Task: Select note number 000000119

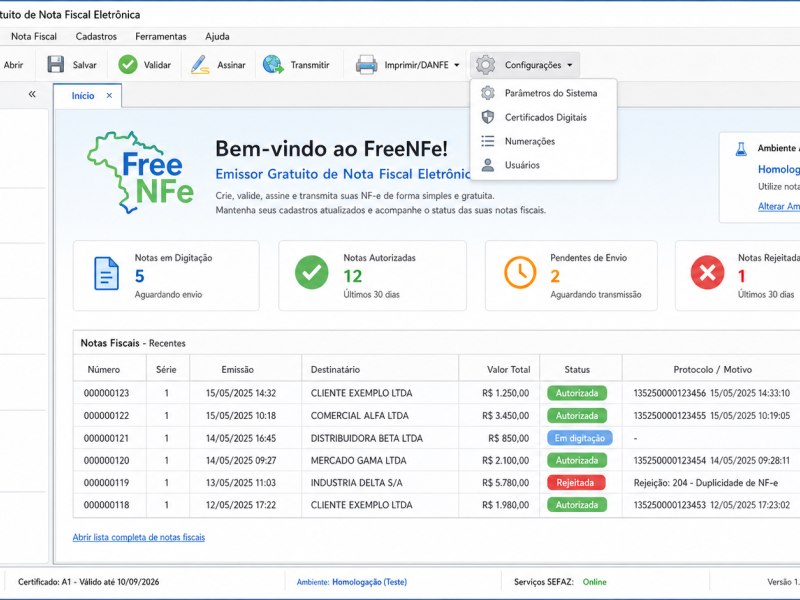Action: point(107,483)
